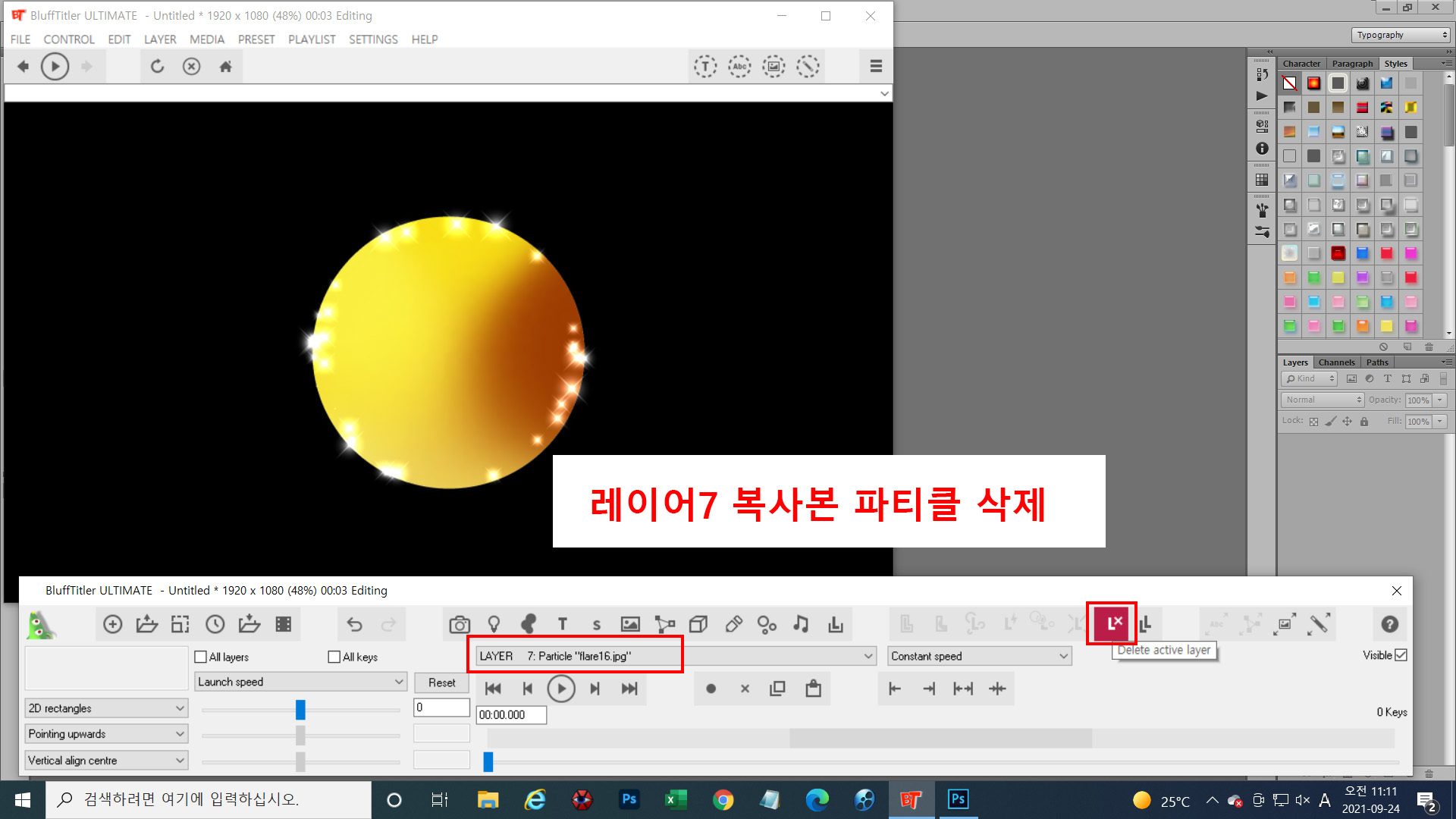Add a picture layer
Image resolution: width=1456 pixels, height=819 pixels.
629,624
